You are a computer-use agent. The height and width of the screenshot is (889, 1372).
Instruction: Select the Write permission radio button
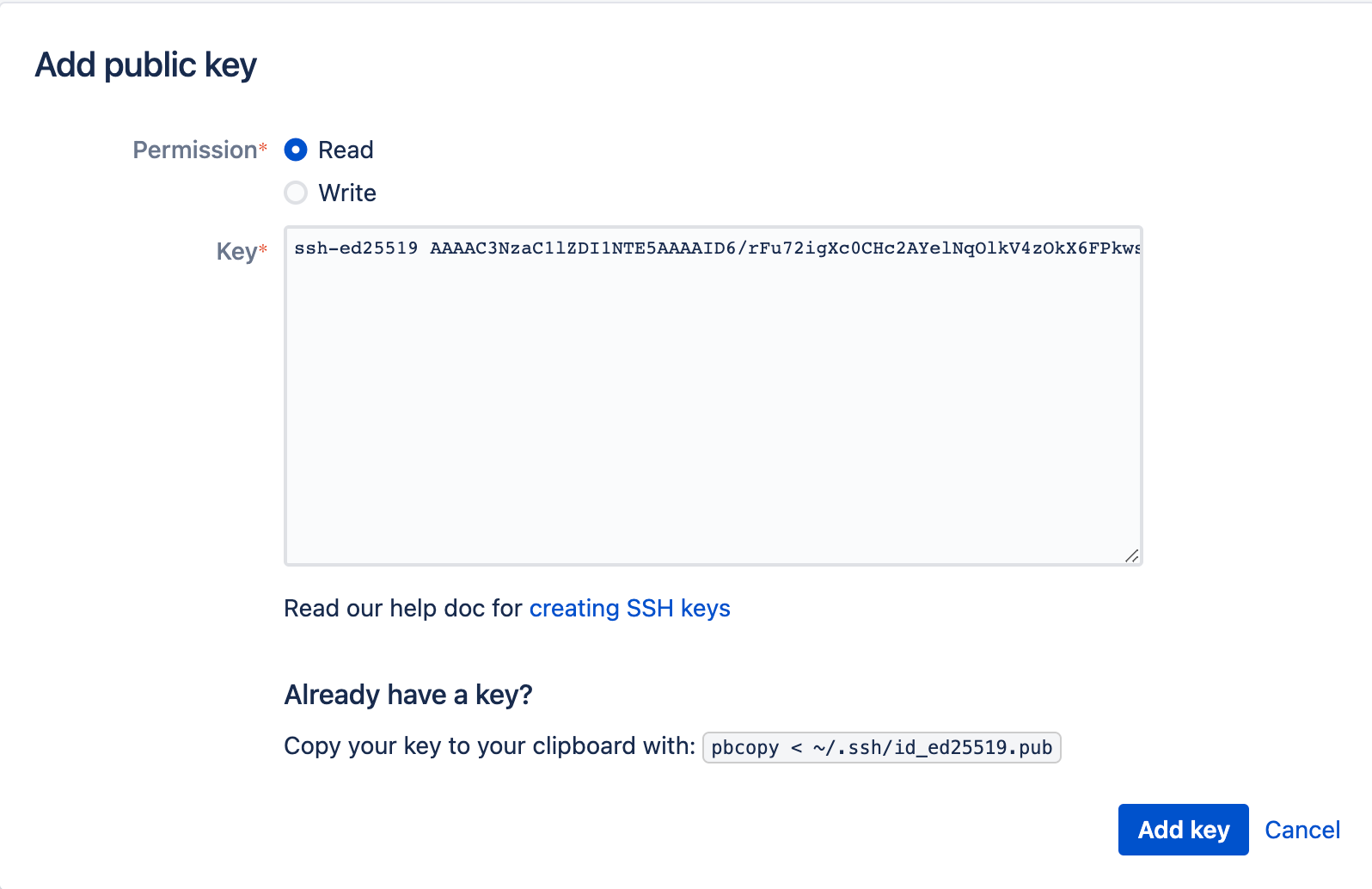pos(296,193)
